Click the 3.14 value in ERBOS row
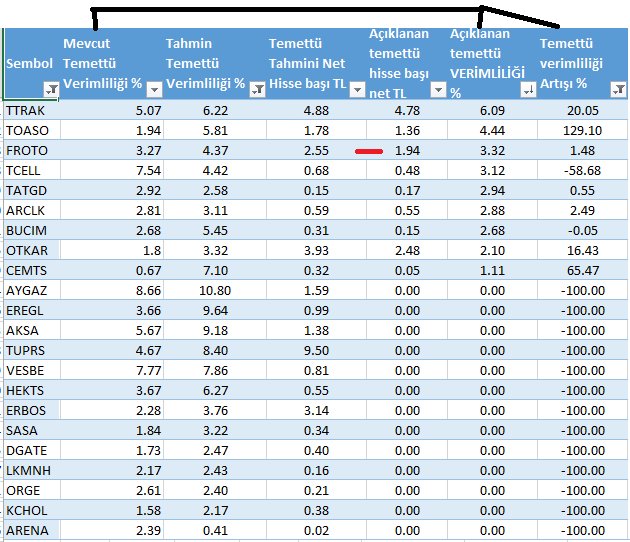The width and height of the screenshot is (630, 542). click(x=316, y=411)
